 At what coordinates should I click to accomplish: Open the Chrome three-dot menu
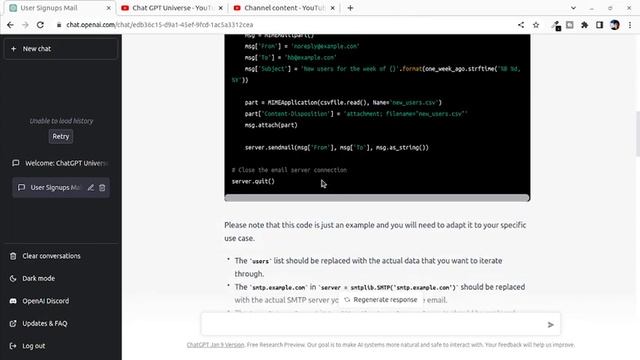(630, 25)
